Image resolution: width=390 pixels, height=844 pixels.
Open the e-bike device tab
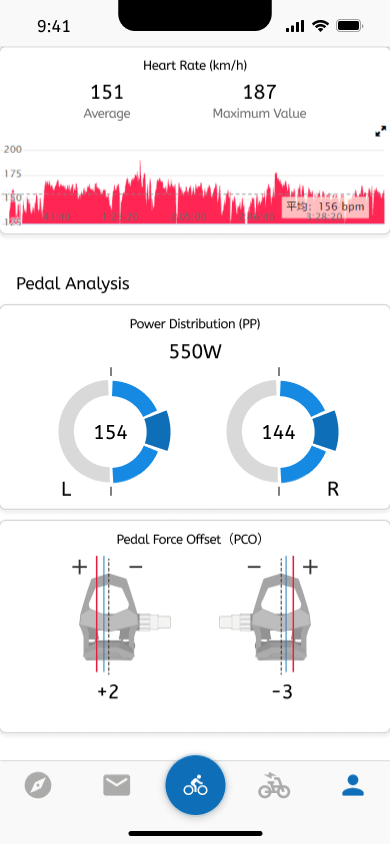274,785
